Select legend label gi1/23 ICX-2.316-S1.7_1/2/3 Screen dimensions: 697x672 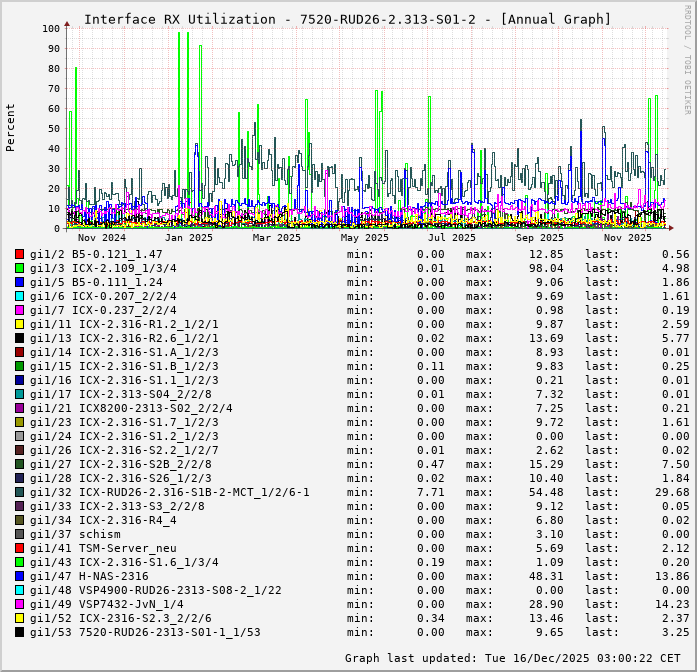point(124,422)
